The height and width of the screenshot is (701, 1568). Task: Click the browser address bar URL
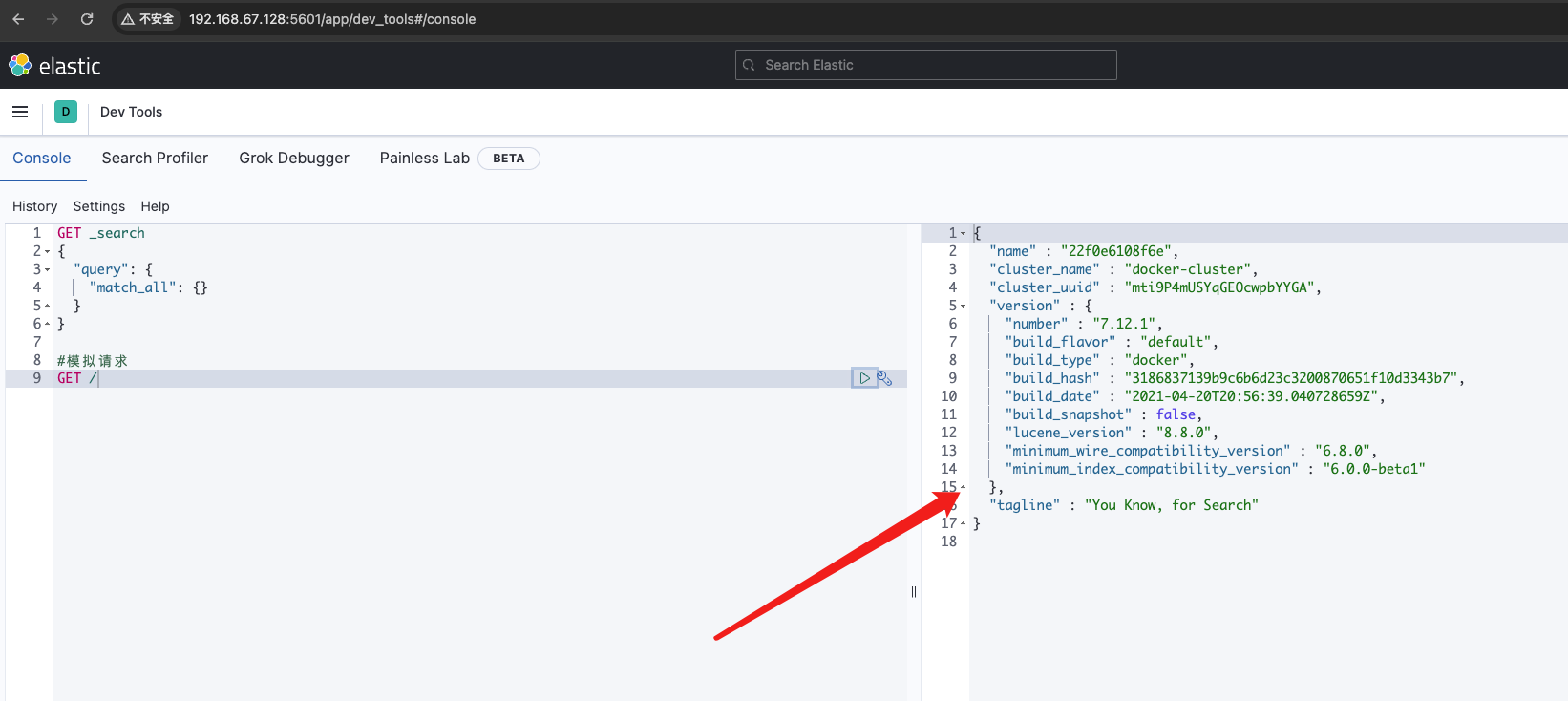click(x=332, y=19)
